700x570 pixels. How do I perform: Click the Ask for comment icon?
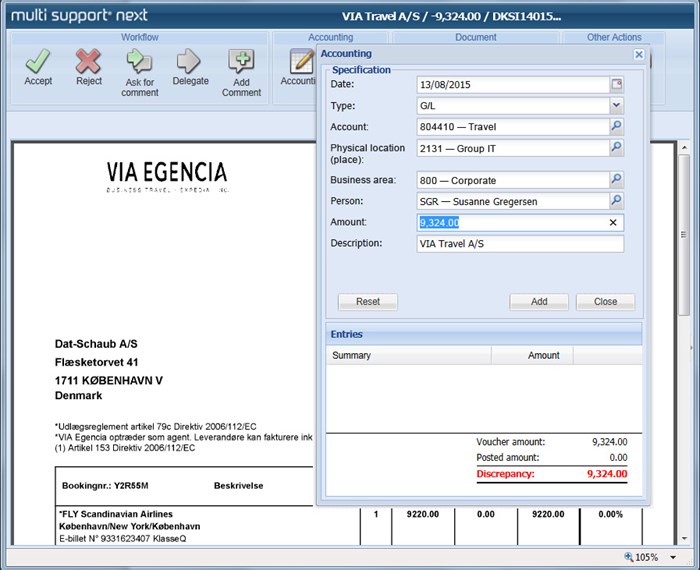pyautogui.click(x=139, y=61)
